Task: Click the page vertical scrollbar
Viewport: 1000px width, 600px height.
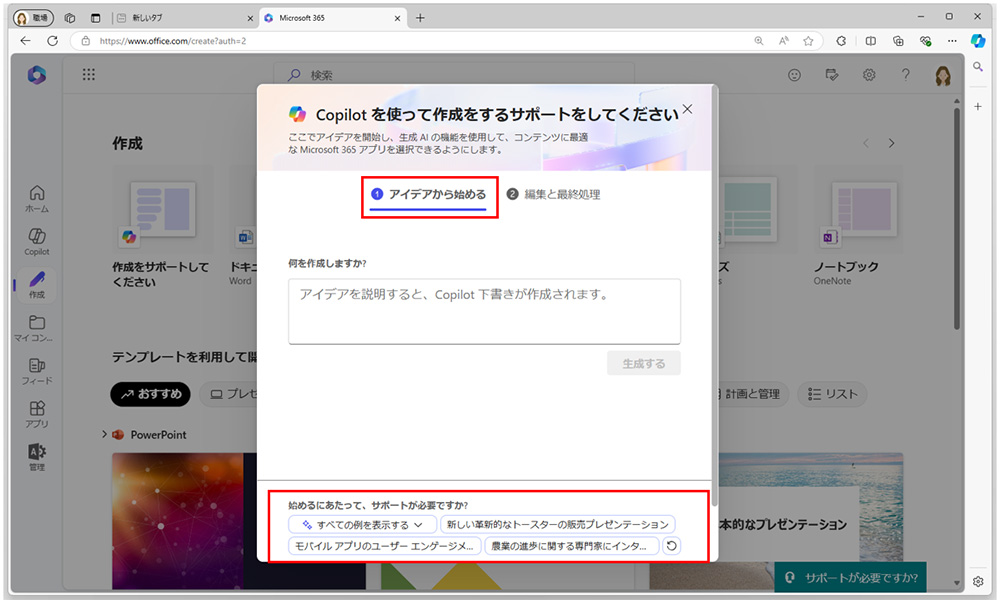Action: tap(957, 217)
